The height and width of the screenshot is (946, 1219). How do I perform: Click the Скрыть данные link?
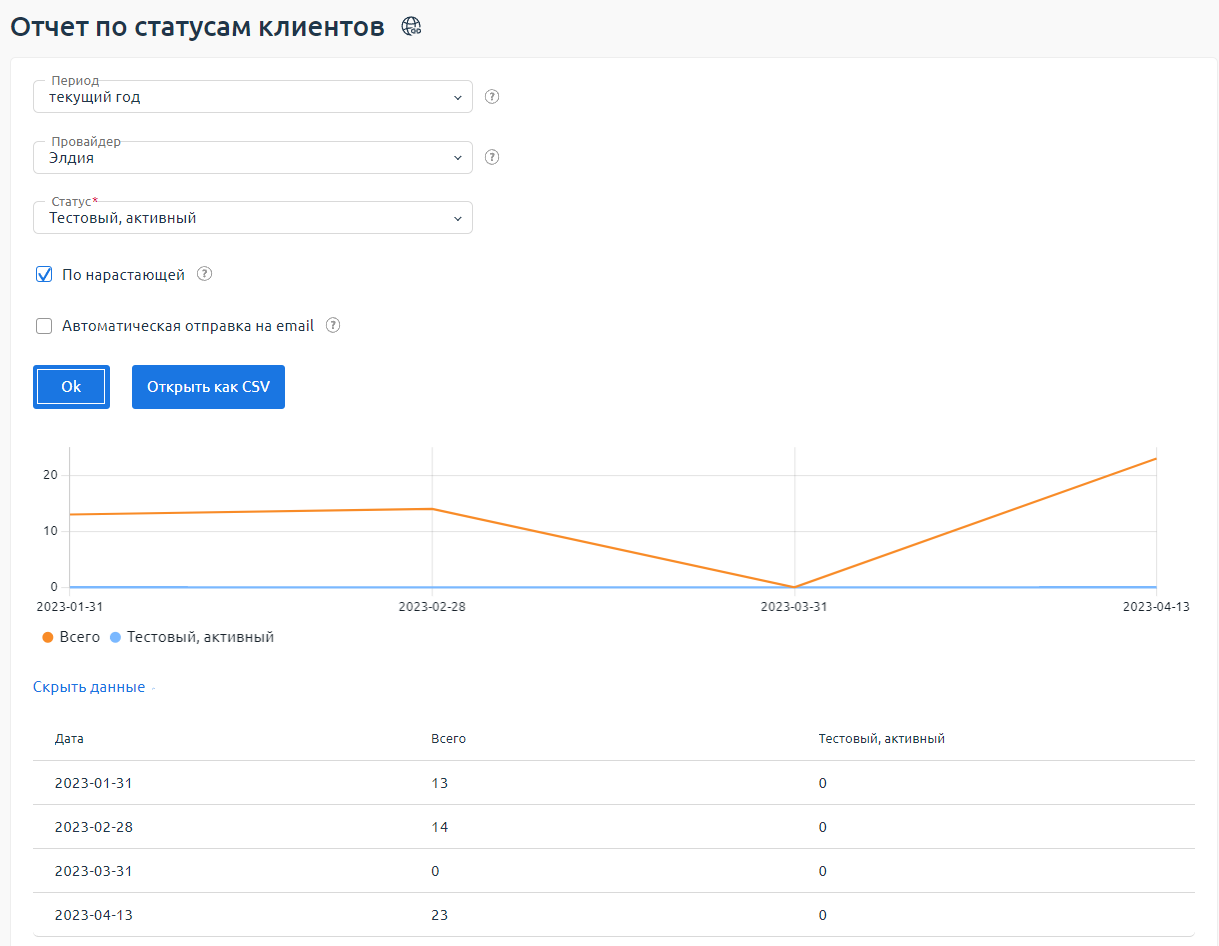pos(89,686)
